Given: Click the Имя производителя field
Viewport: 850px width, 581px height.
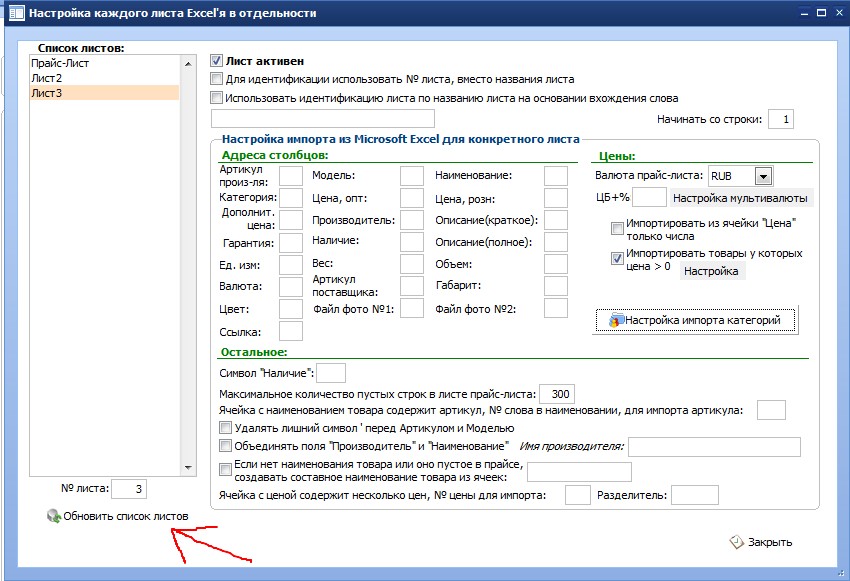Looking at the screenshot, I should tap(714, 447).
